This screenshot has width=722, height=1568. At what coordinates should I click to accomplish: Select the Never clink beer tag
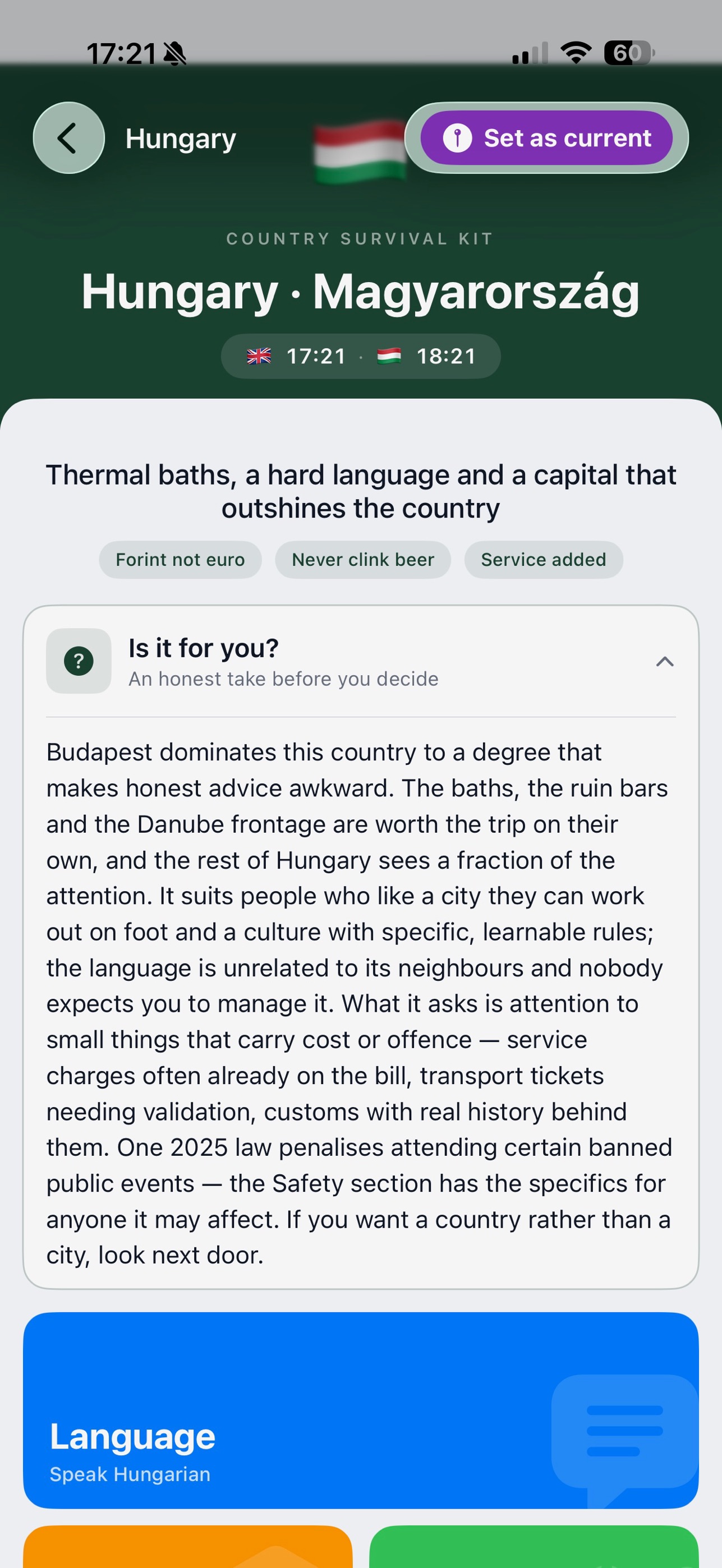point(363,559)
